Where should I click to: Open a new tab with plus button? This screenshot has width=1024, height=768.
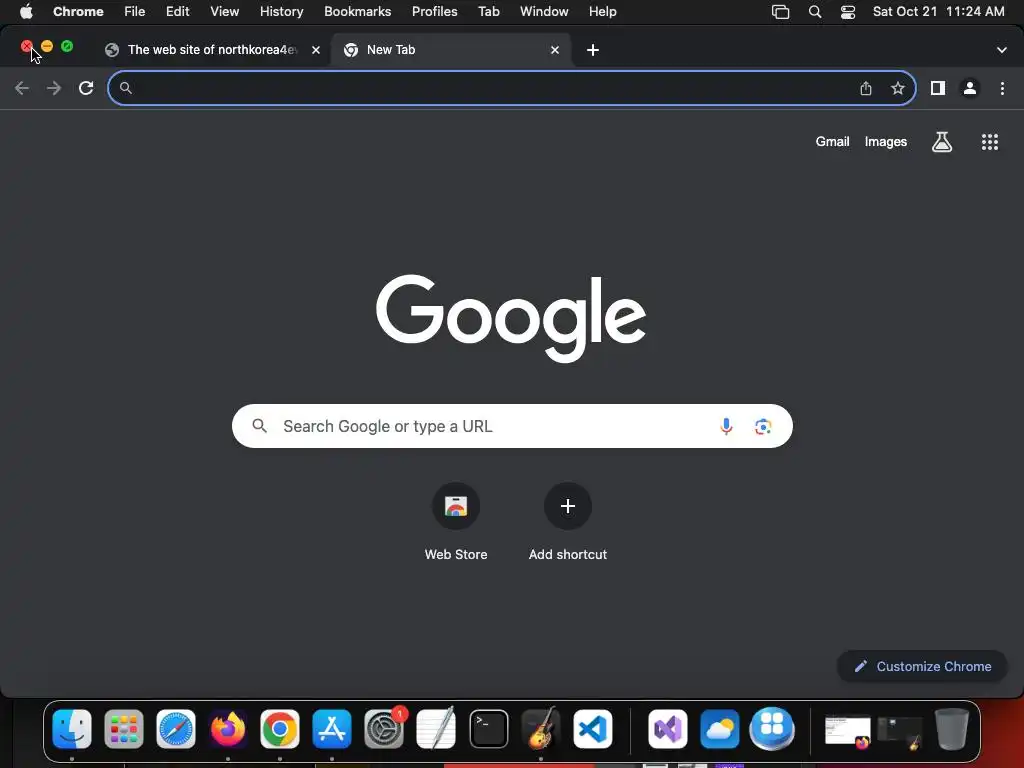pyautogui.click(x=593, y=50)
